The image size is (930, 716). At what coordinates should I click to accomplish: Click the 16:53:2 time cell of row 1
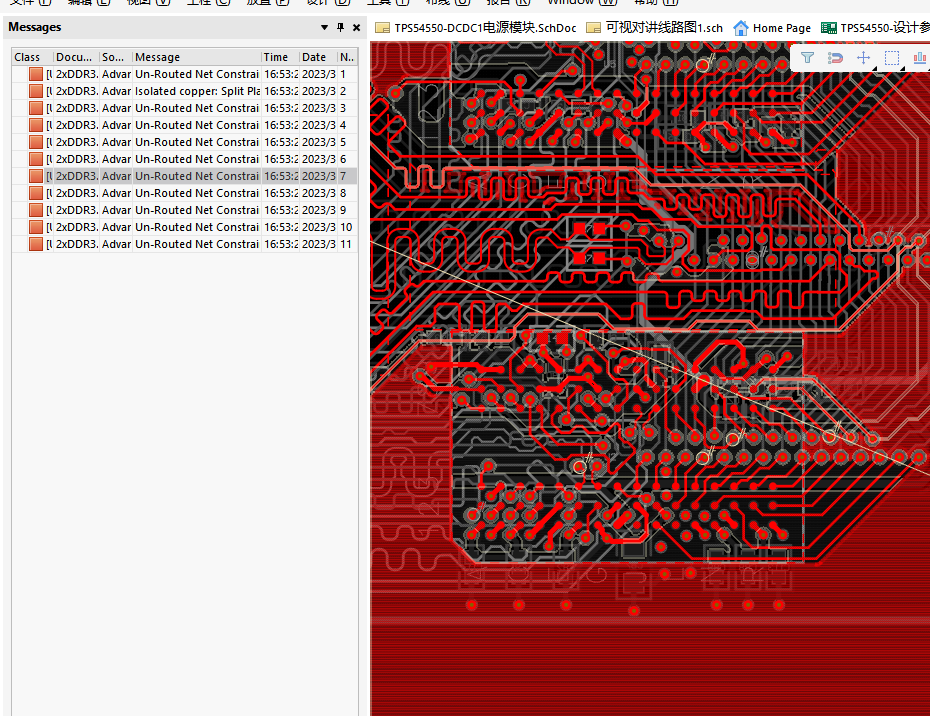click(x=281, y=74)
